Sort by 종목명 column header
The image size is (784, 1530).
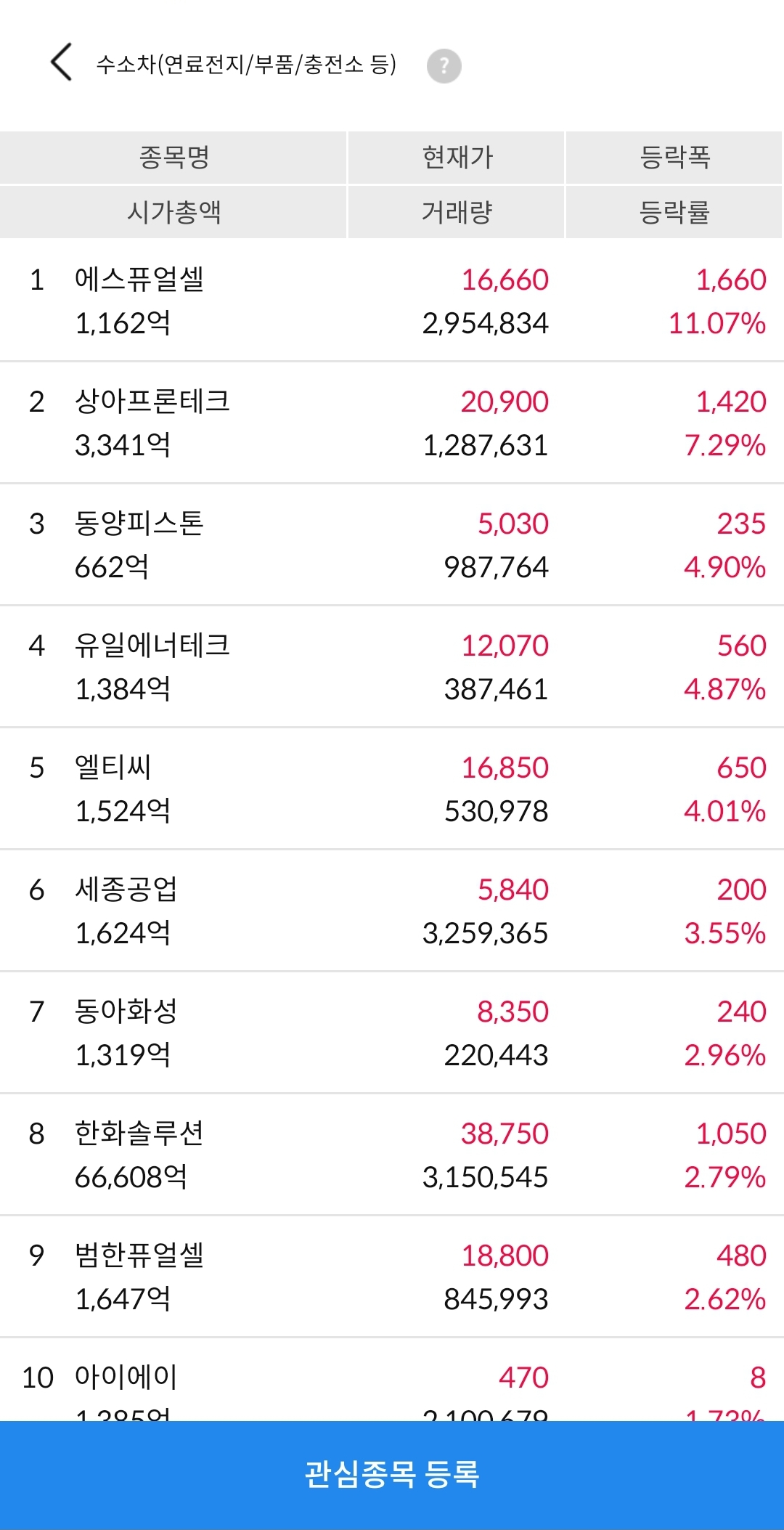(x=173, y=157)
